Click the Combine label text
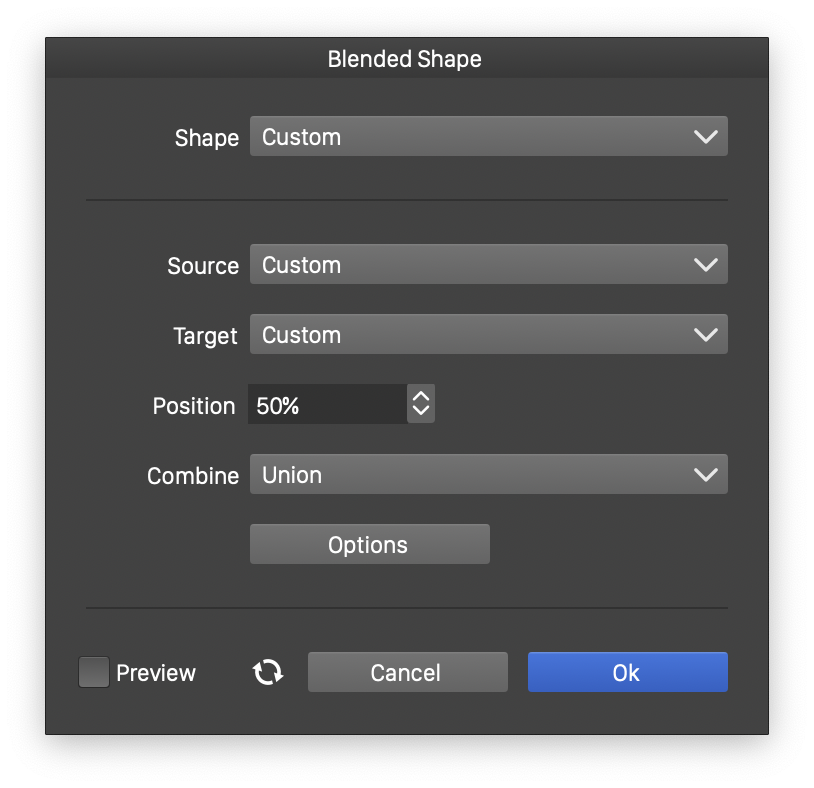This screenshot has width=814, height=788. click(x=193, y=476)
